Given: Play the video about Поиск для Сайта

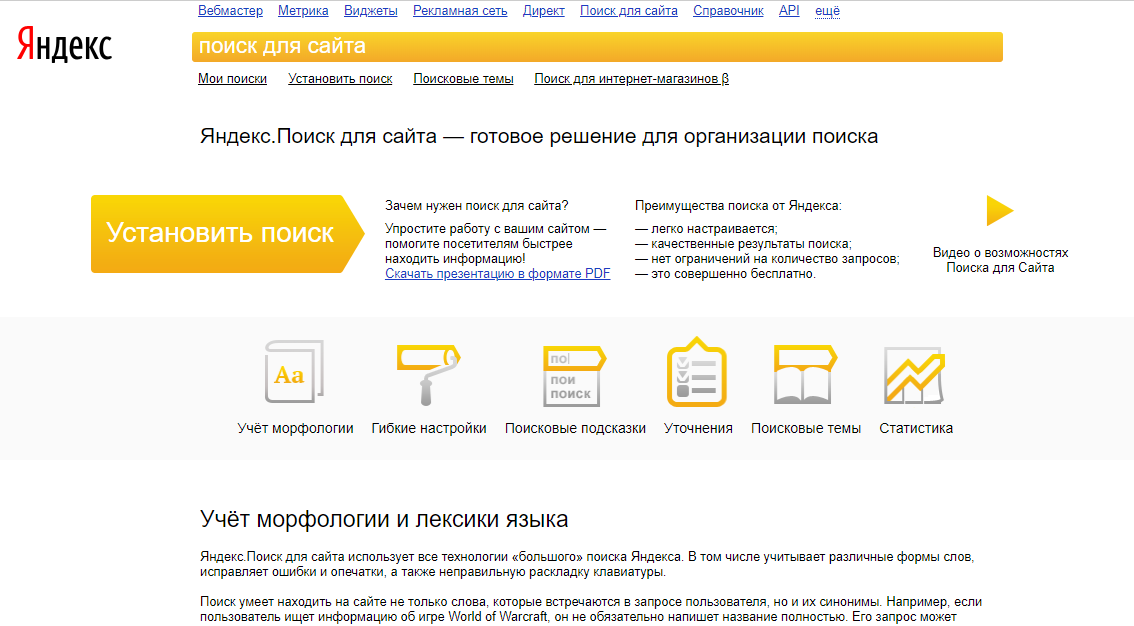Looking at the screenshot, I should point(999,211).
